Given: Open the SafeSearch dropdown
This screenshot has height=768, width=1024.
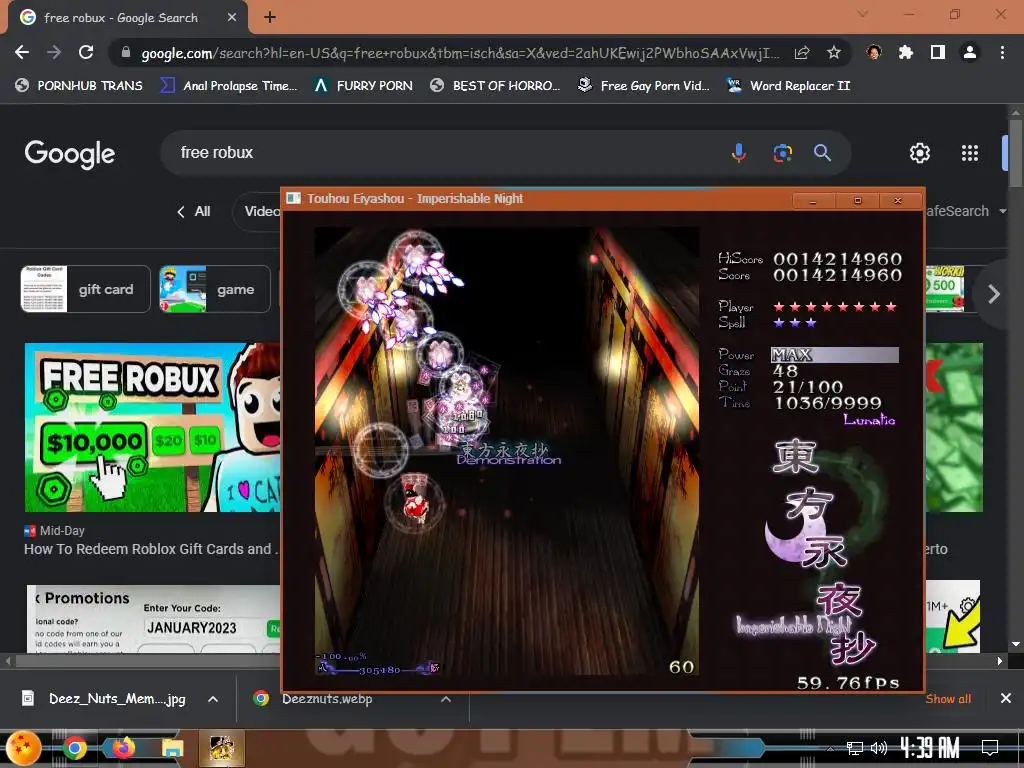Looking at the screenshot, I should pos(967,212).
